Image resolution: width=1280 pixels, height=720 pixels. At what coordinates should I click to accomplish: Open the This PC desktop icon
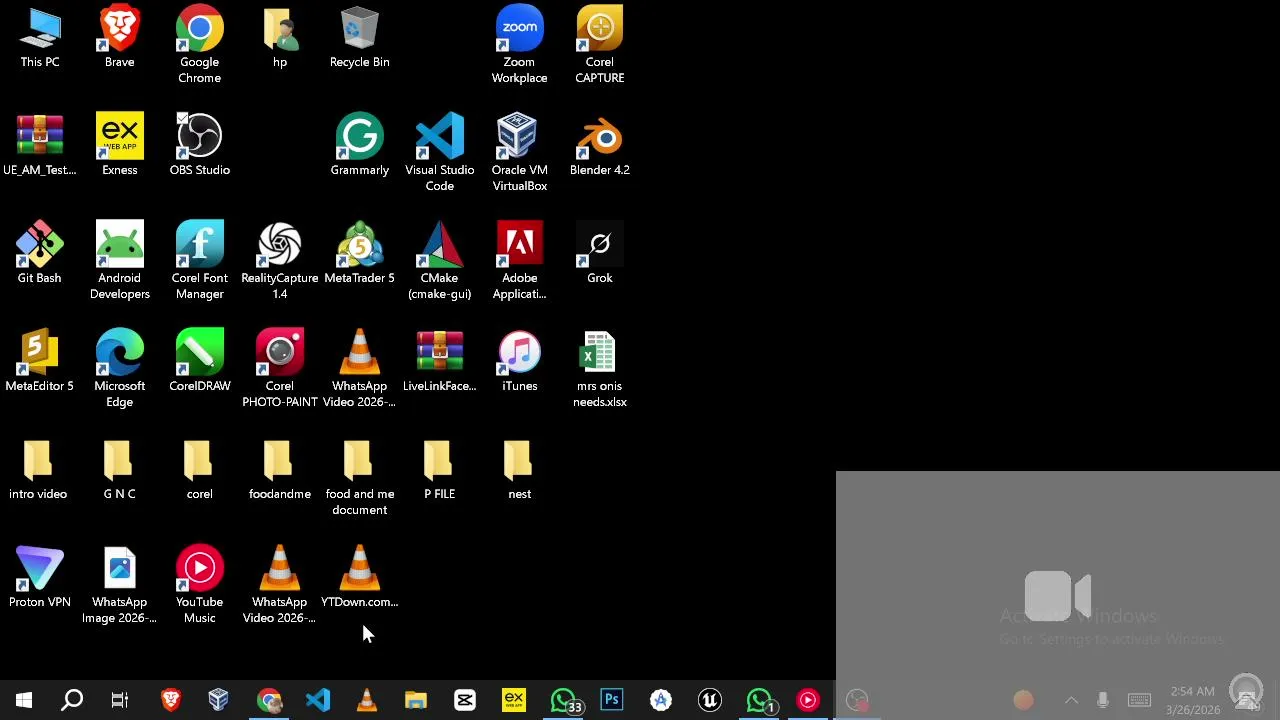40,38
